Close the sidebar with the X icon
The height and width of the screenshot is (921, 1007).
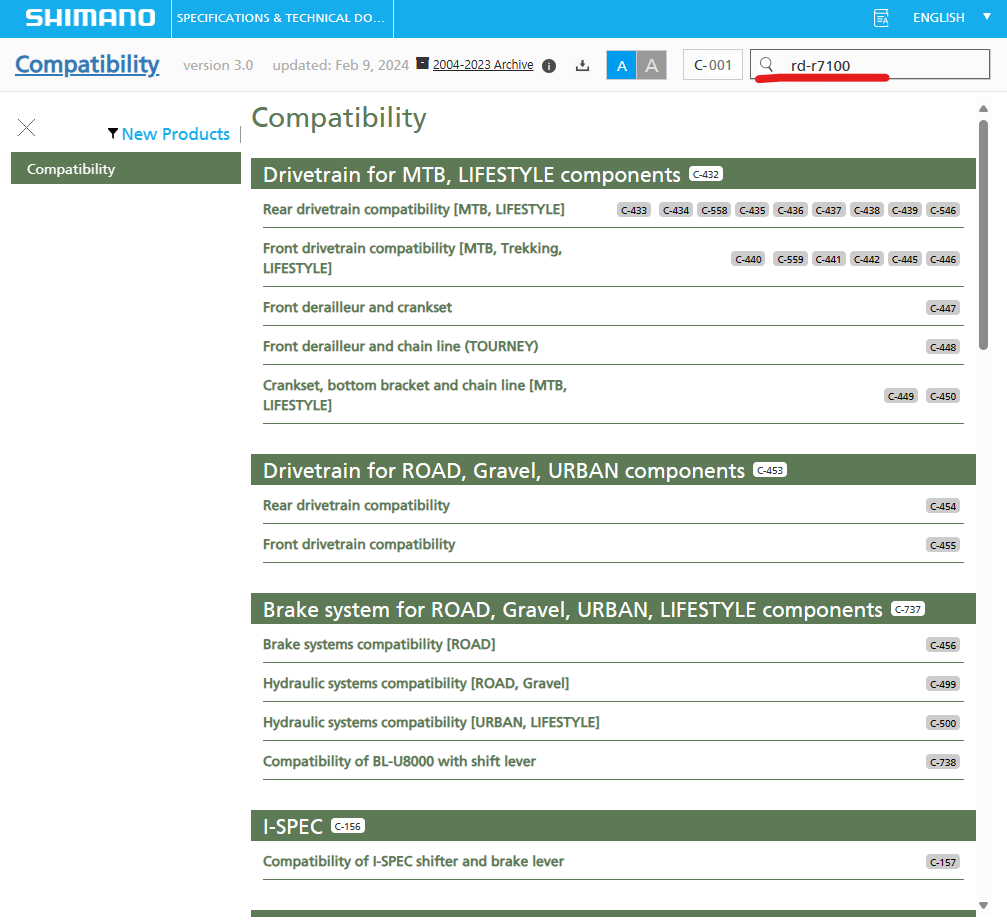click(26, 127)
